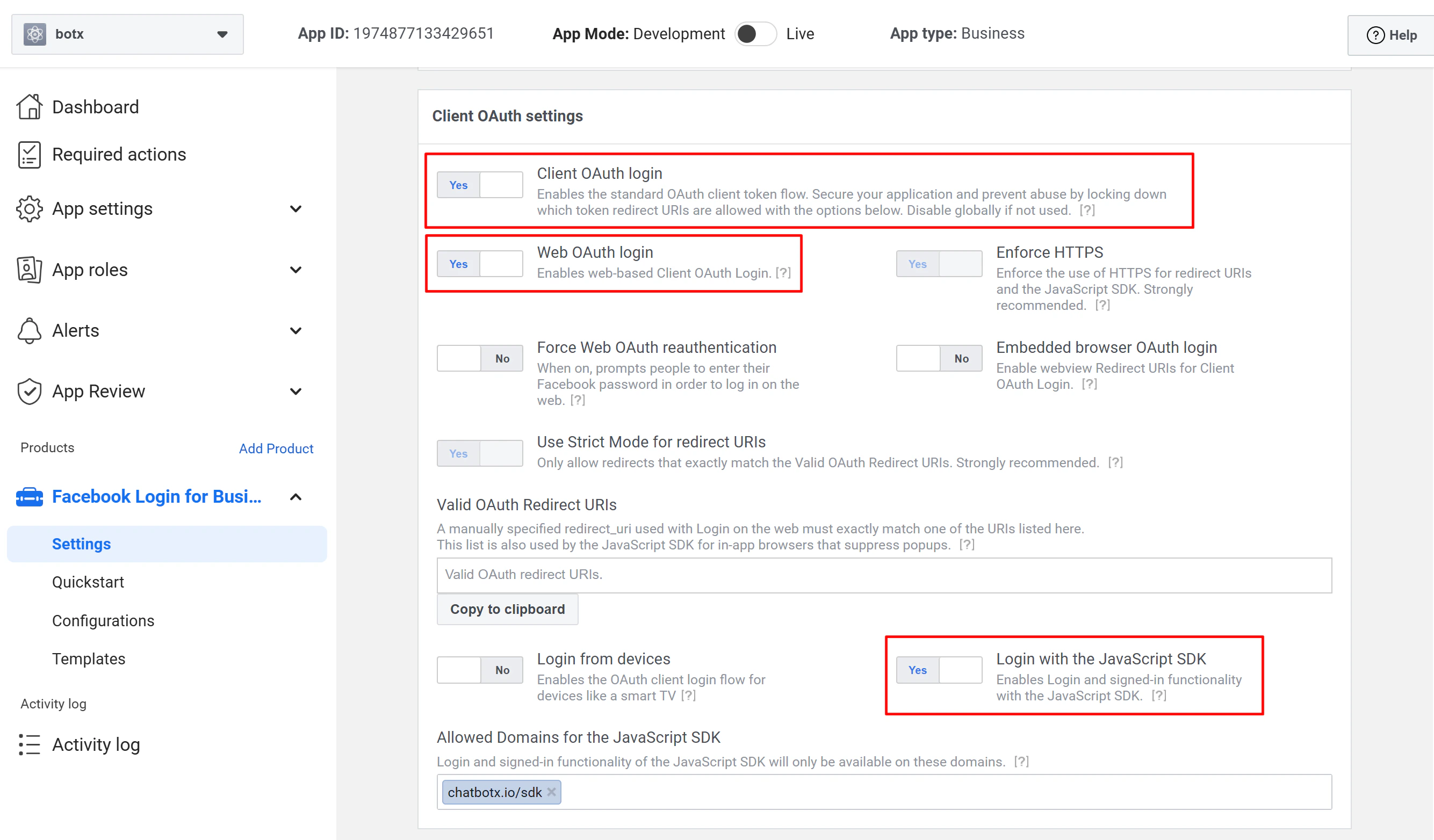
Task: Click help [?] for Force Web OAuth reauthentication
Action: pyautogui.click(x=578, y=400)
